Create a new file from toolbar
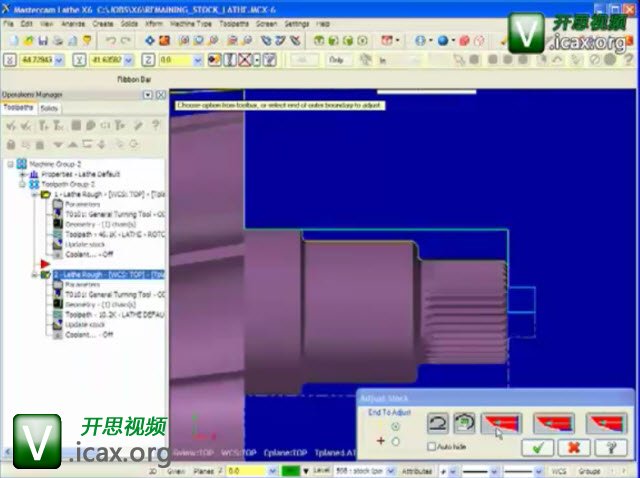 pyautogui.click(x=14, y=40)
